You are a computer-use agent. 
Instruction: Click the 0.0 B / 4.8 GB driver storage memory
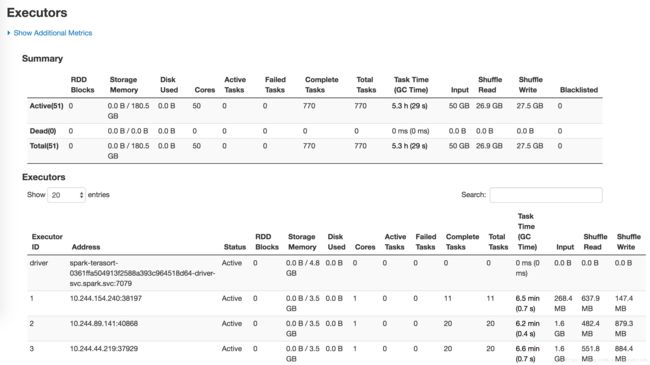point(303,268)
